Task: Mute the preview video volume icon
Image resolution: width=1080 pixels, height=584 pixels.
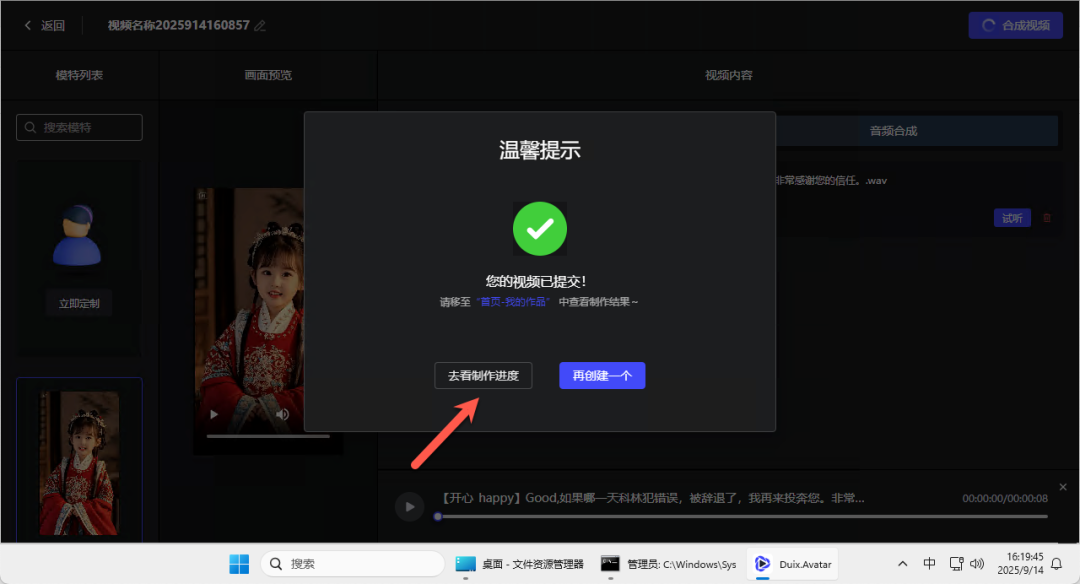Action: pos(283,414)
